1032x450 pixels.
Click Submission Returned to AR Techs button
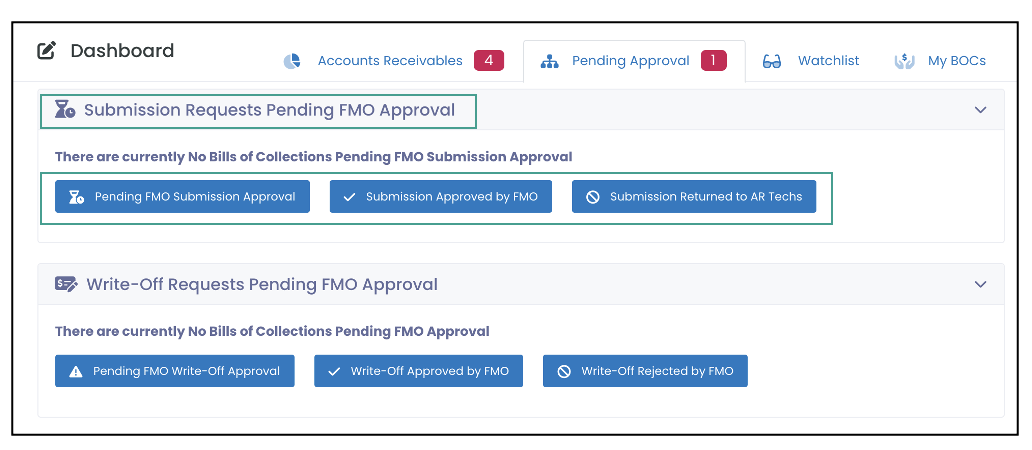pos(694,197)
